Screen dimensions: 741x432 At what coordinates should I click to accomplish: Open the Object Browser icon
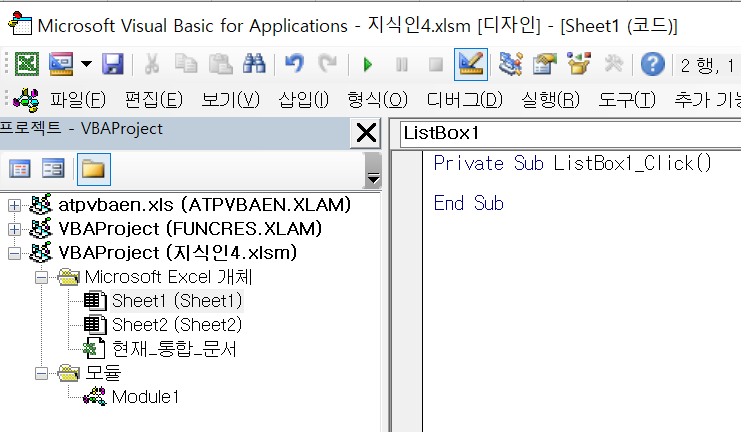click(x=579, y=64)
